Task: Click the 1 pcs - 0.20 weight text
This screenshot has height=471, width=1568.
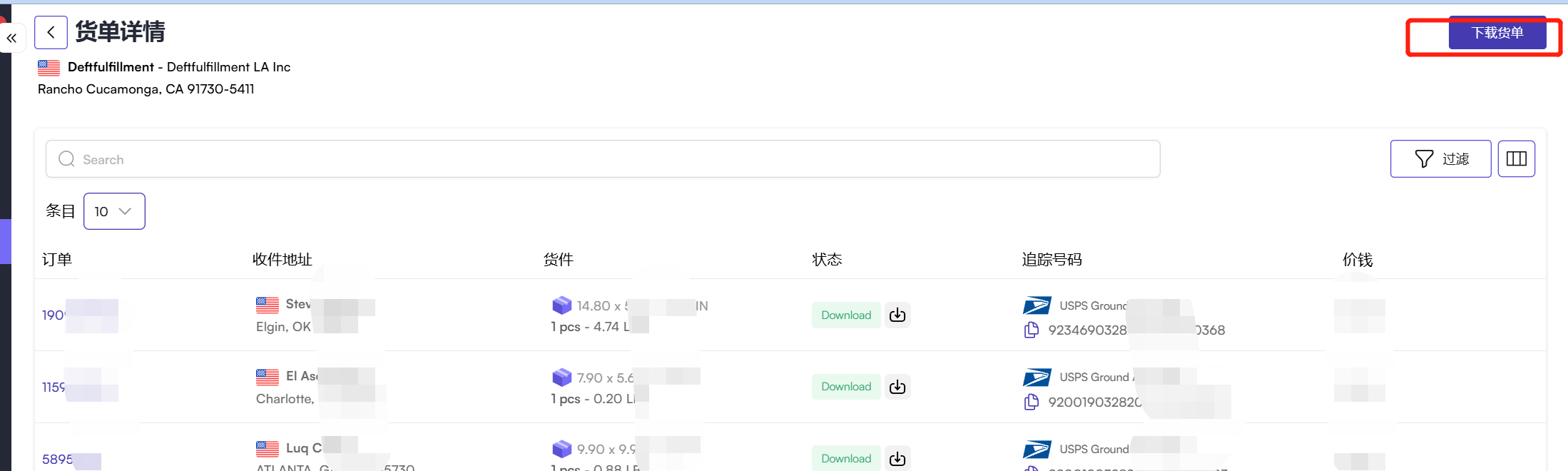Action: (592, 399)
